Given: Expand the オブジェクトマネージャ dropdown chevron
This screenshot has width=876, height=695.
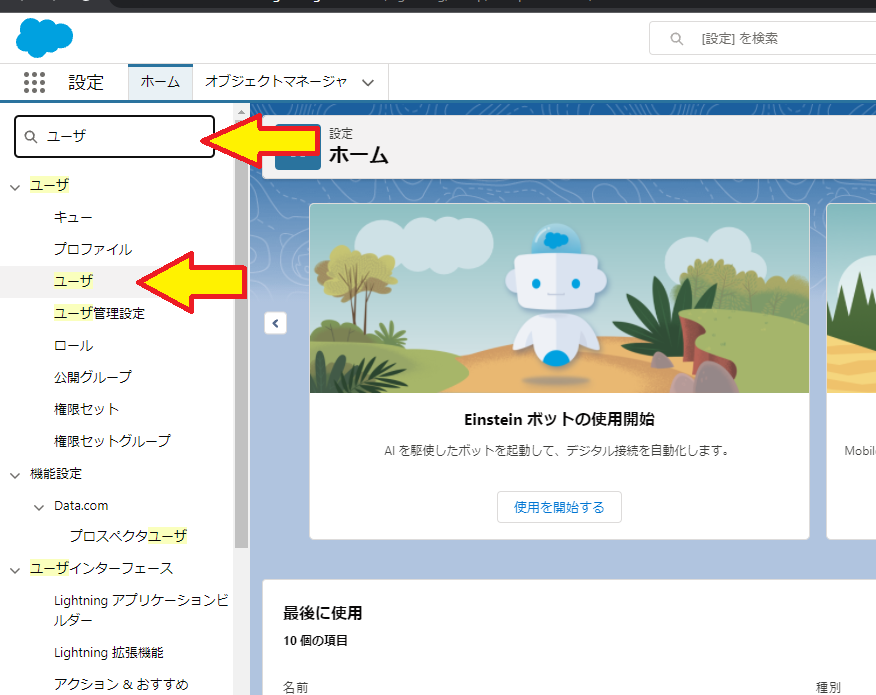Looking at the screenshot, I should pos(368,83).
